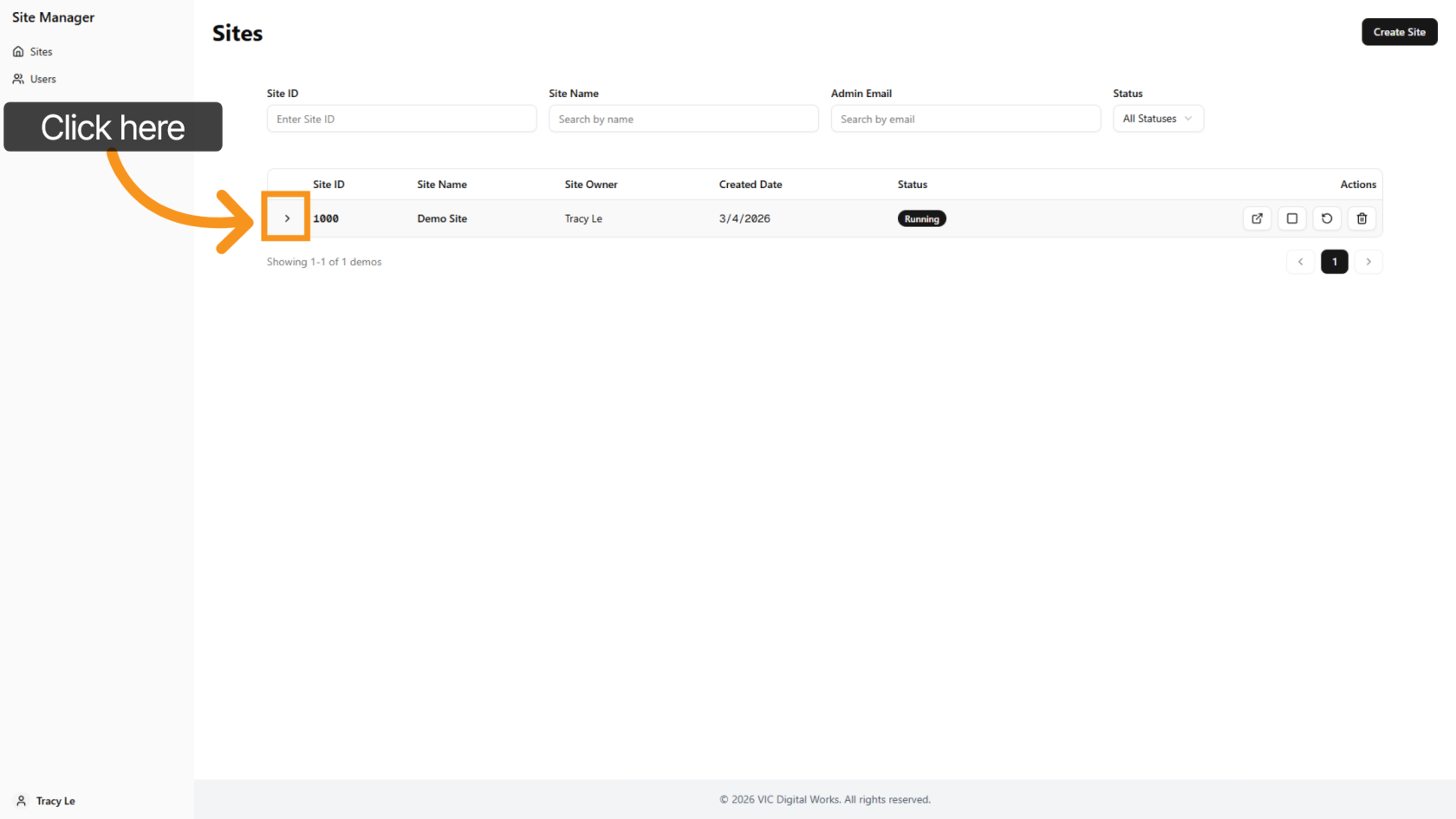Select Sites in the navigation menu

40,51
